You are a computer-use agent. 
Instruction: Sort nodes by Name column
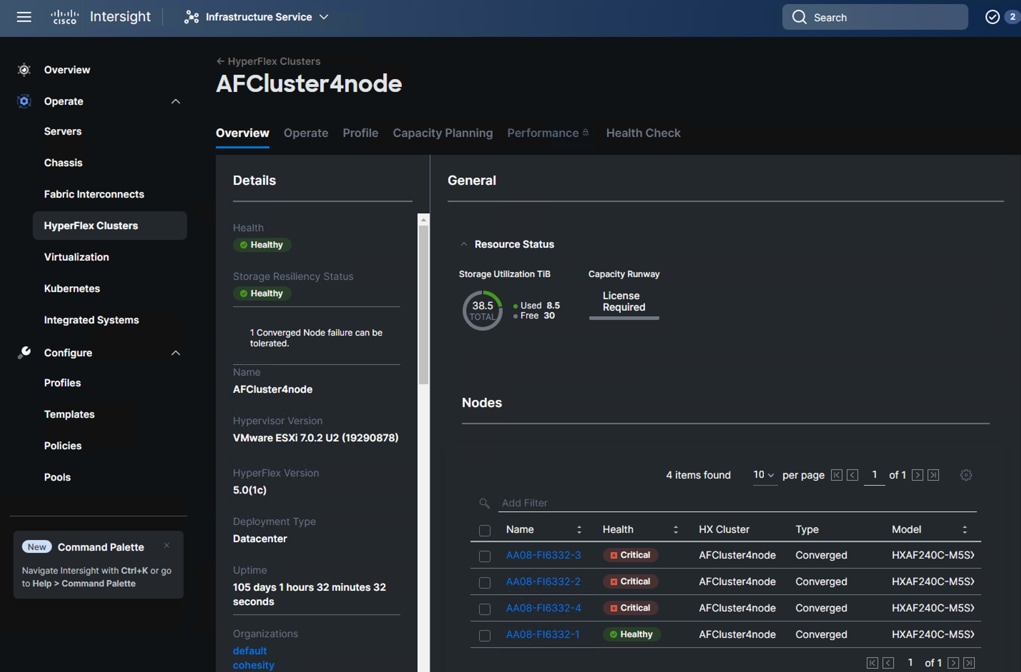point(579,529)
